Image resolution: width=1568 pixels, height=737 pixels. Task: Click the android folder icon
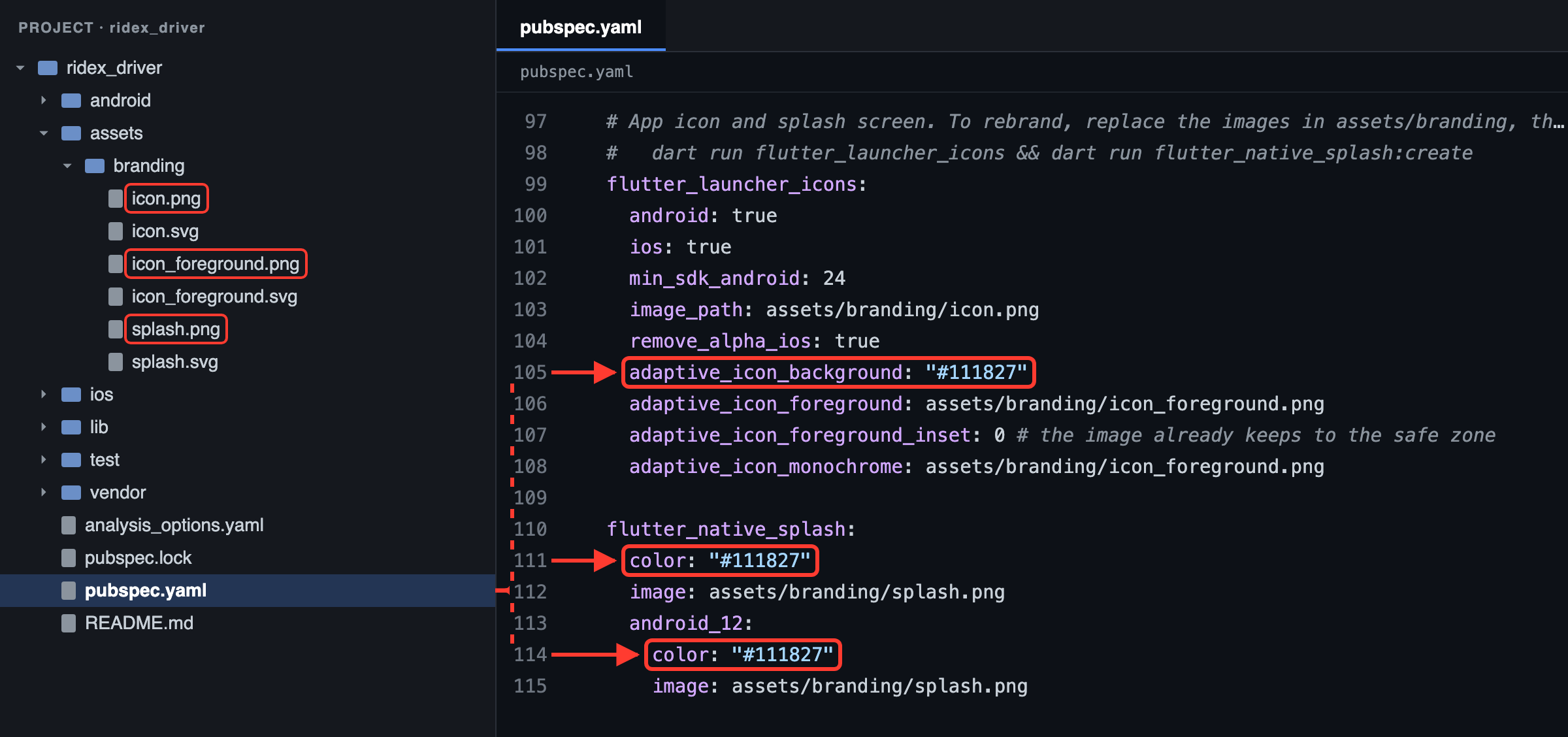[x=71, y=101]
